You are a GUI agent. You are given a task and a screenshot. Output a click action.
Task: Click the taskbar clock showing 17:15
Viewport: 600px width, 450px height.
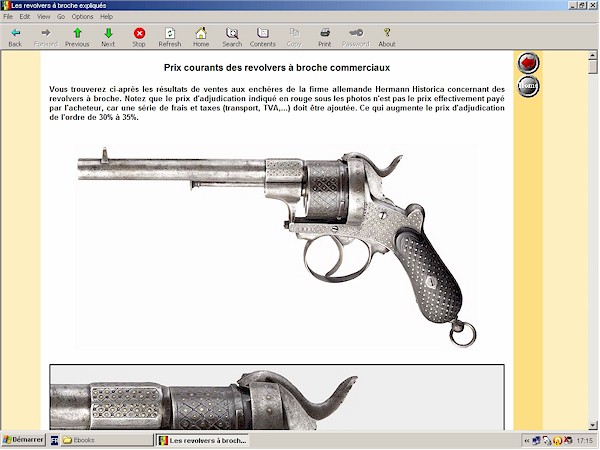(x=584, y=441)
